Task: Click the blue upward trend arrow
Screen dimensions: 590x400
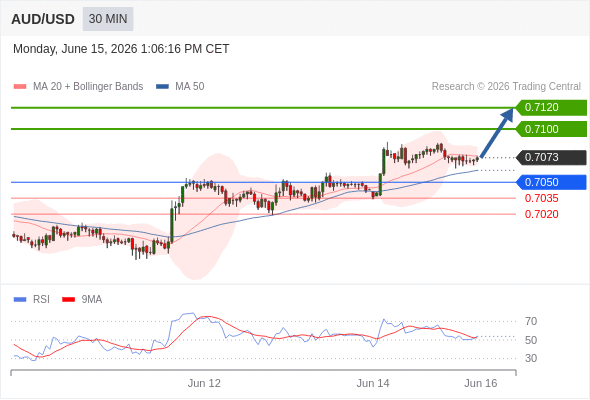Action: (x=496, y=133)
